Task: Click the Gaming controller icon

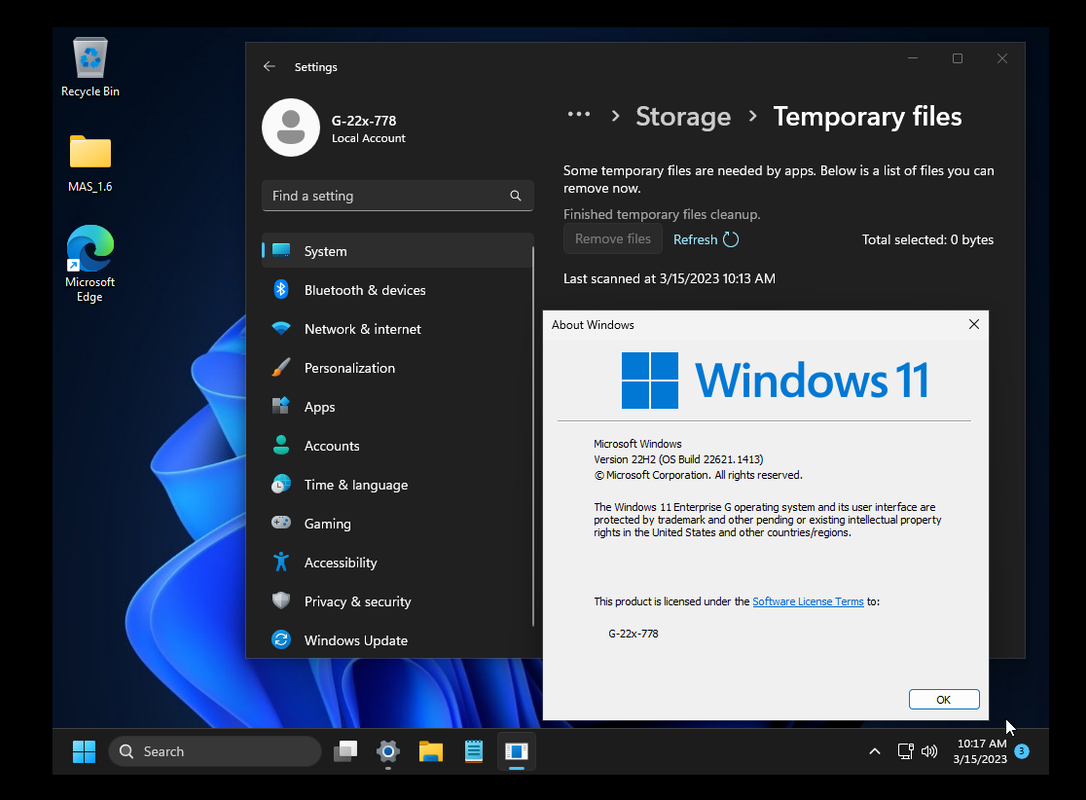Action: pos(281,523)
